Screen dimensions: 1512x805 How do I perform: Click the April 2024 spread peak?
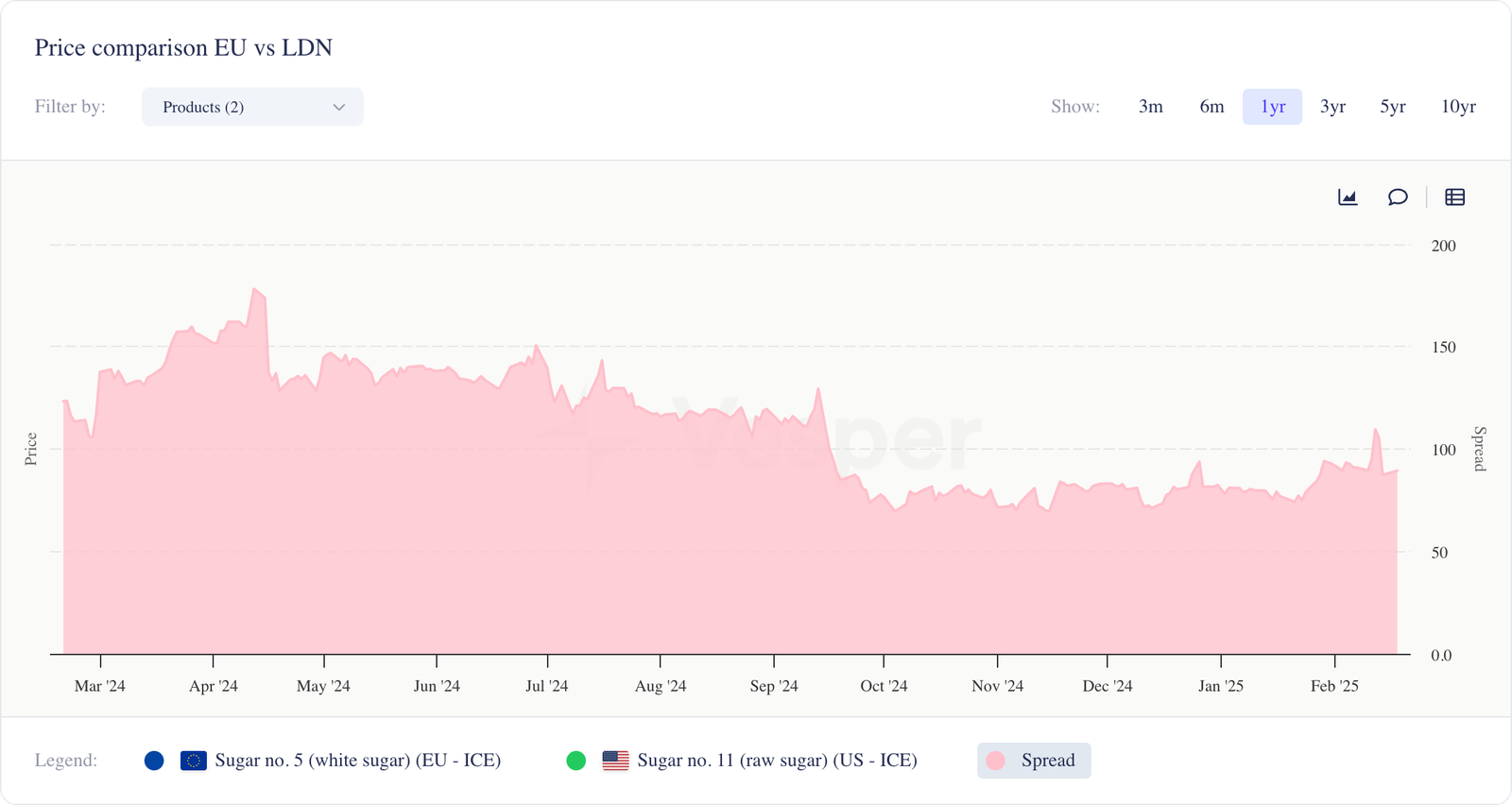[254, 289]
